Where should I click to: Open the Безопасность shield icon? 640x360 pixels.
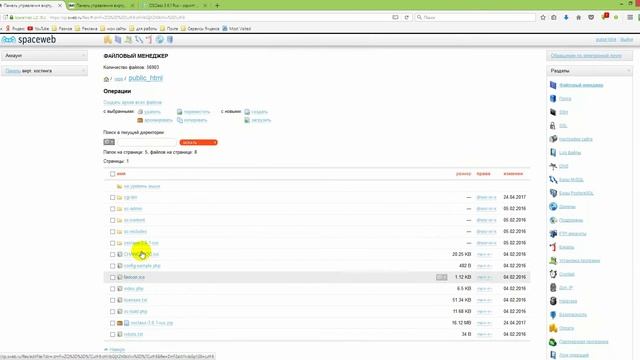(553, 314)
